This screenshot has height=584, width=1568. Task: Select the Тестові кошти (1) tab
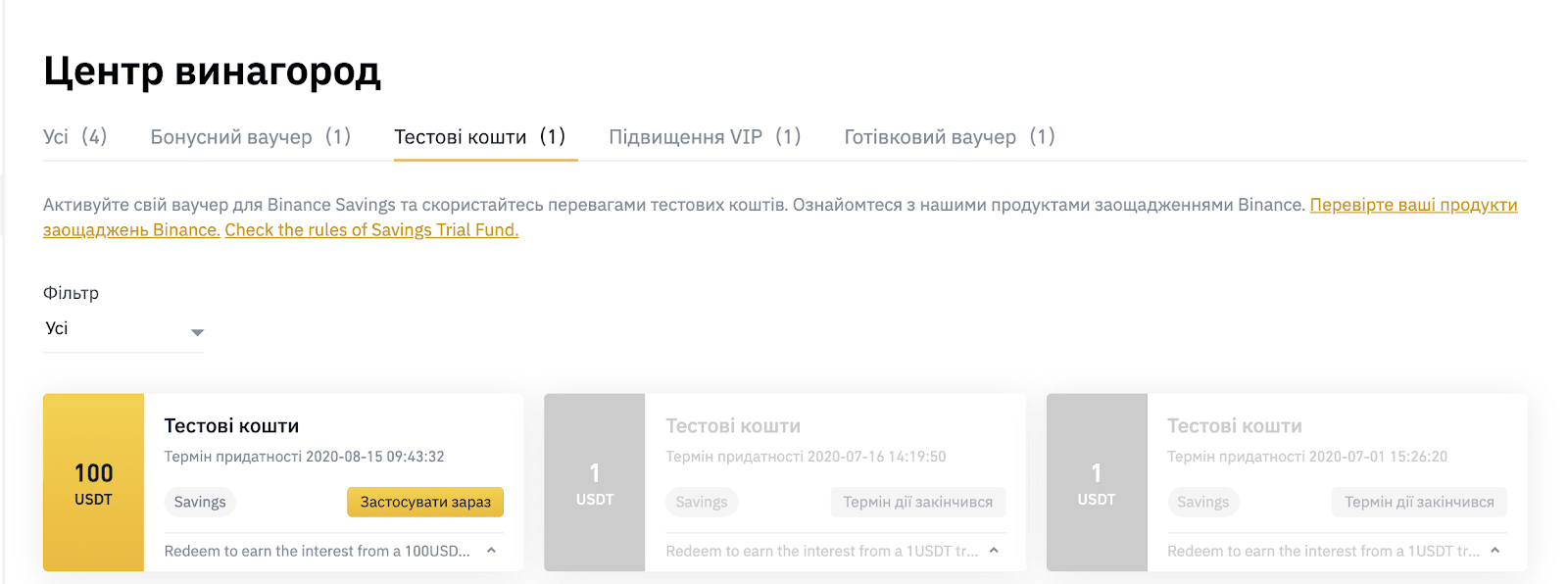480,137
